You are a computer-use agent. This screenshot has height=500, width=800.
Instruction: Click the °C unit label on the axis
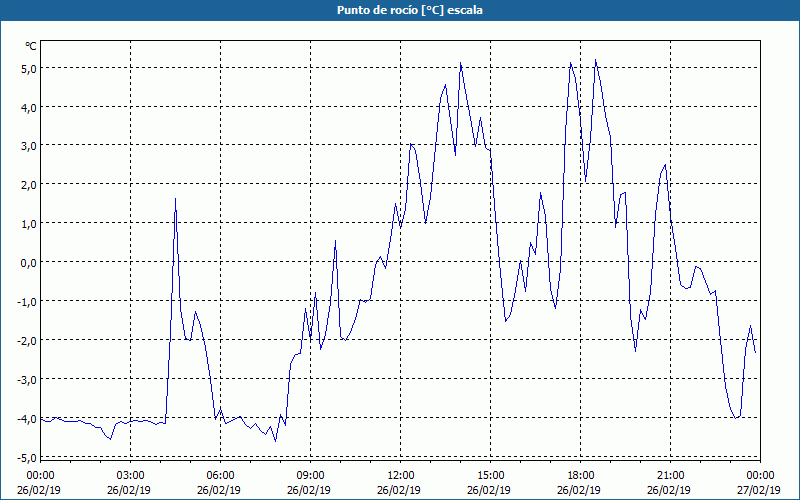(31, 46)
